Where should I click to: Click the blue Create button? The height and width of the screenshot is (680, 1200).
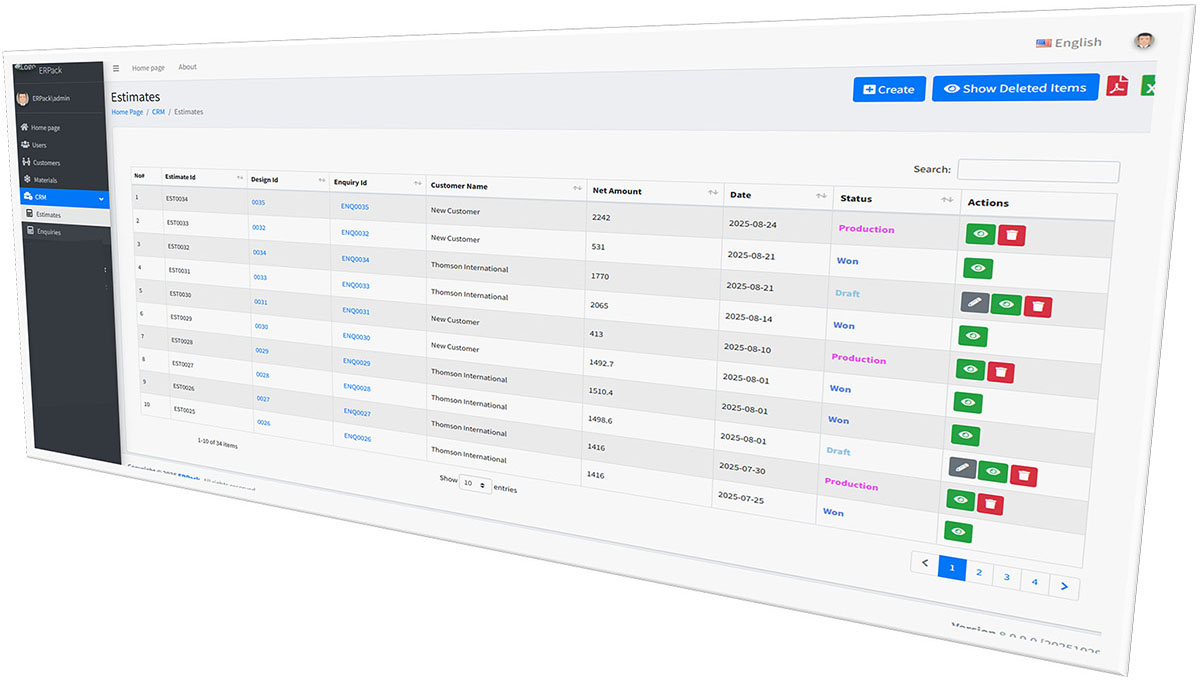(889, 89)
